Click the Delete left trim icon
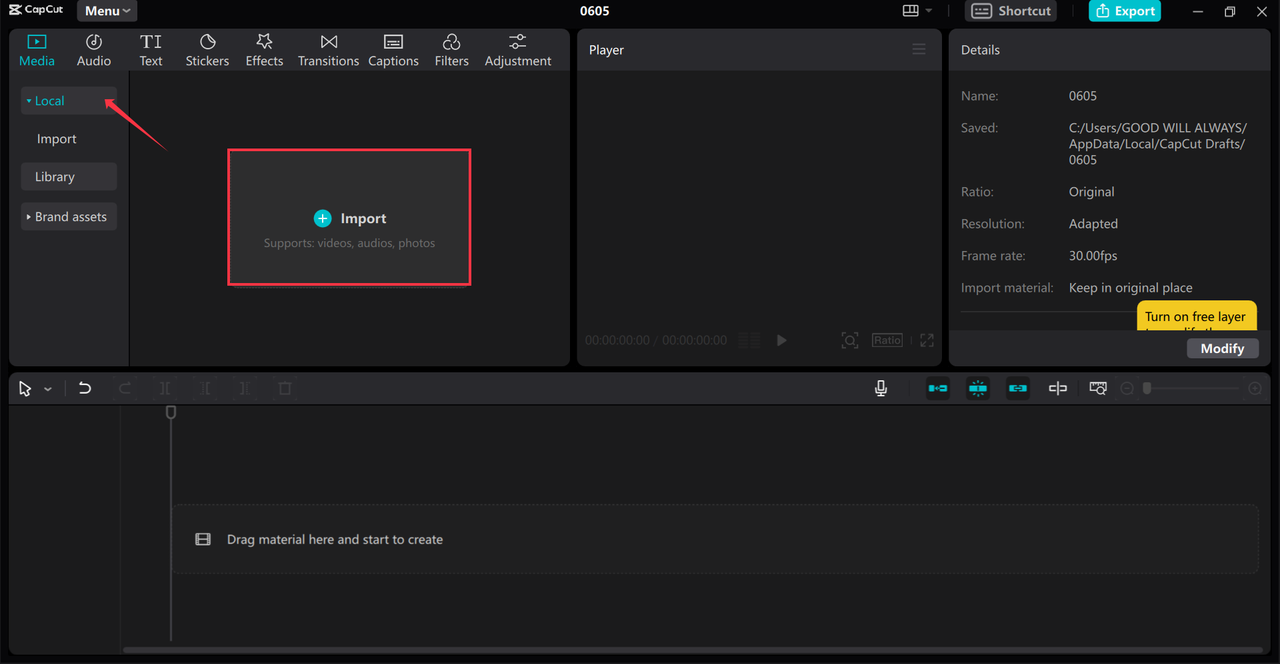Viewport: 1280px width, 664px height. (205, 388)
